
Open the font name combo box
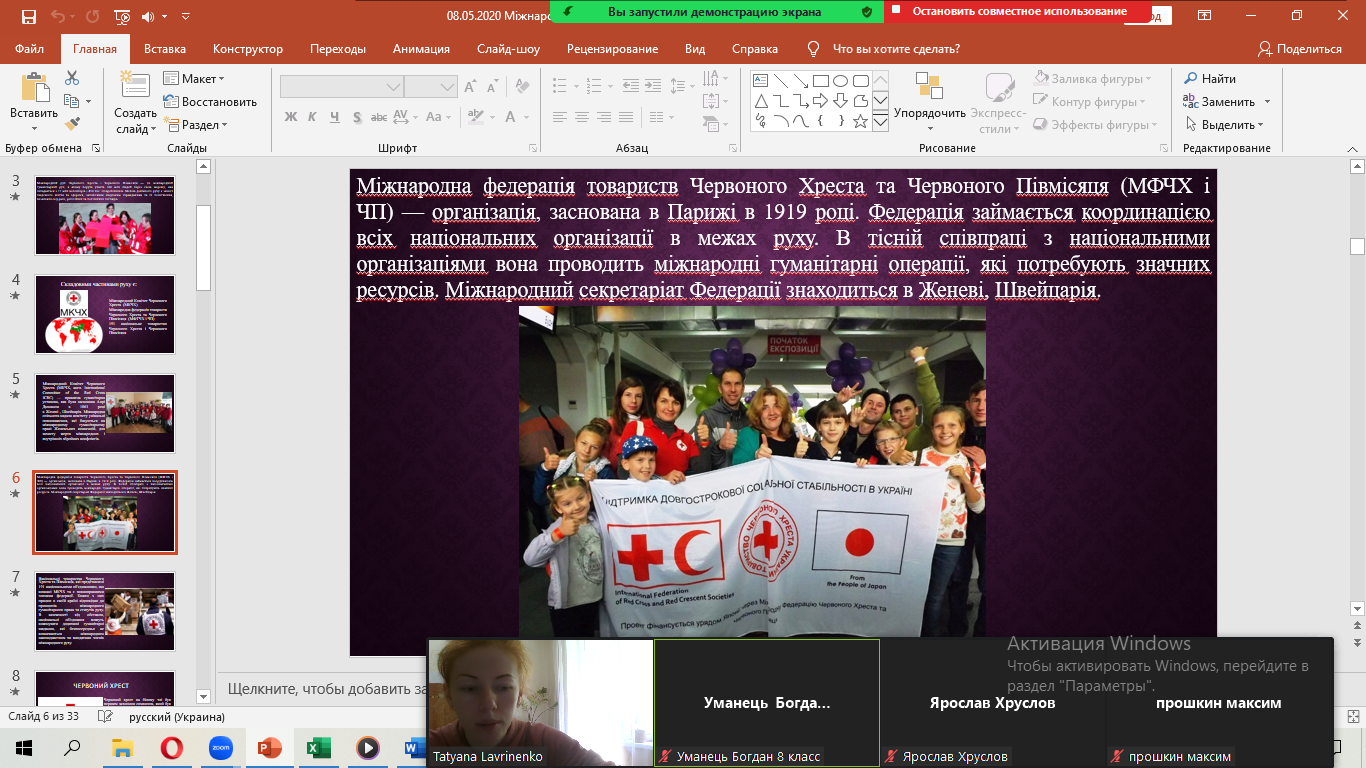coord(342,87)
